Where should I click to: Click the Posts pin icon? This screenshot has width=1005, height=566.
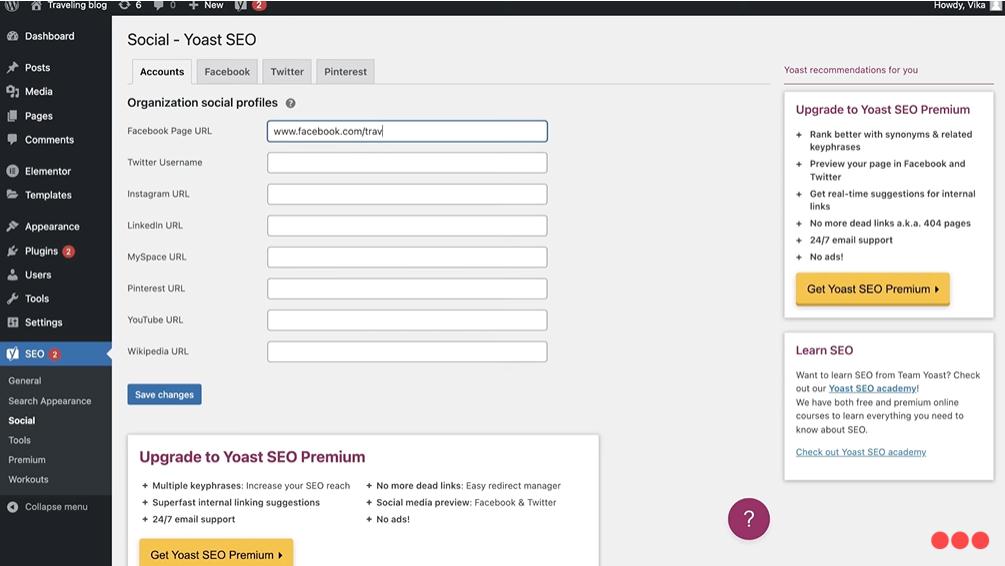click(x=13, y=67)
